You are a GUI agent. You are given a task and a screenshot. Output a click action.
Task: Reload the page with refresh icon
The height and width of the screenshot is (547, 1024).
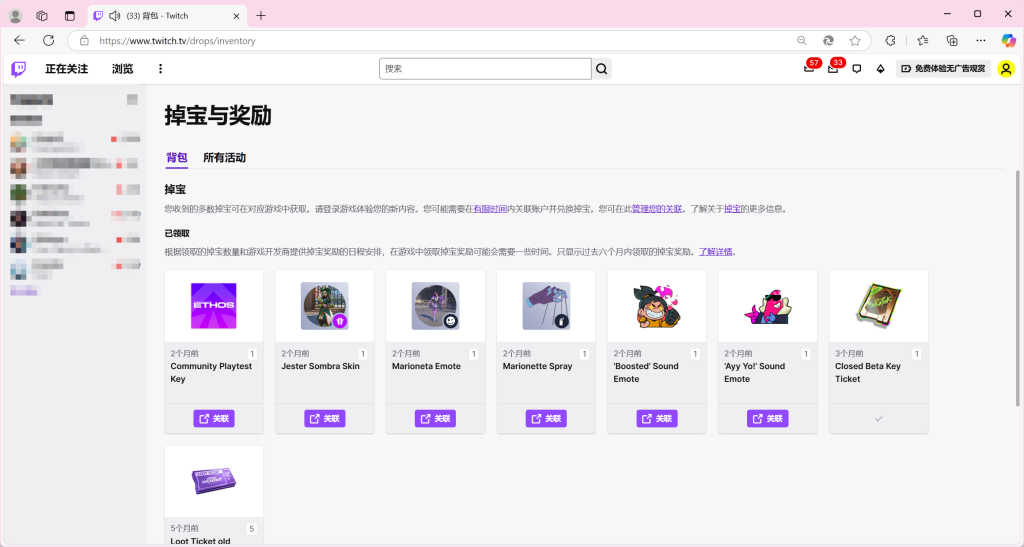tap(48, 40)
